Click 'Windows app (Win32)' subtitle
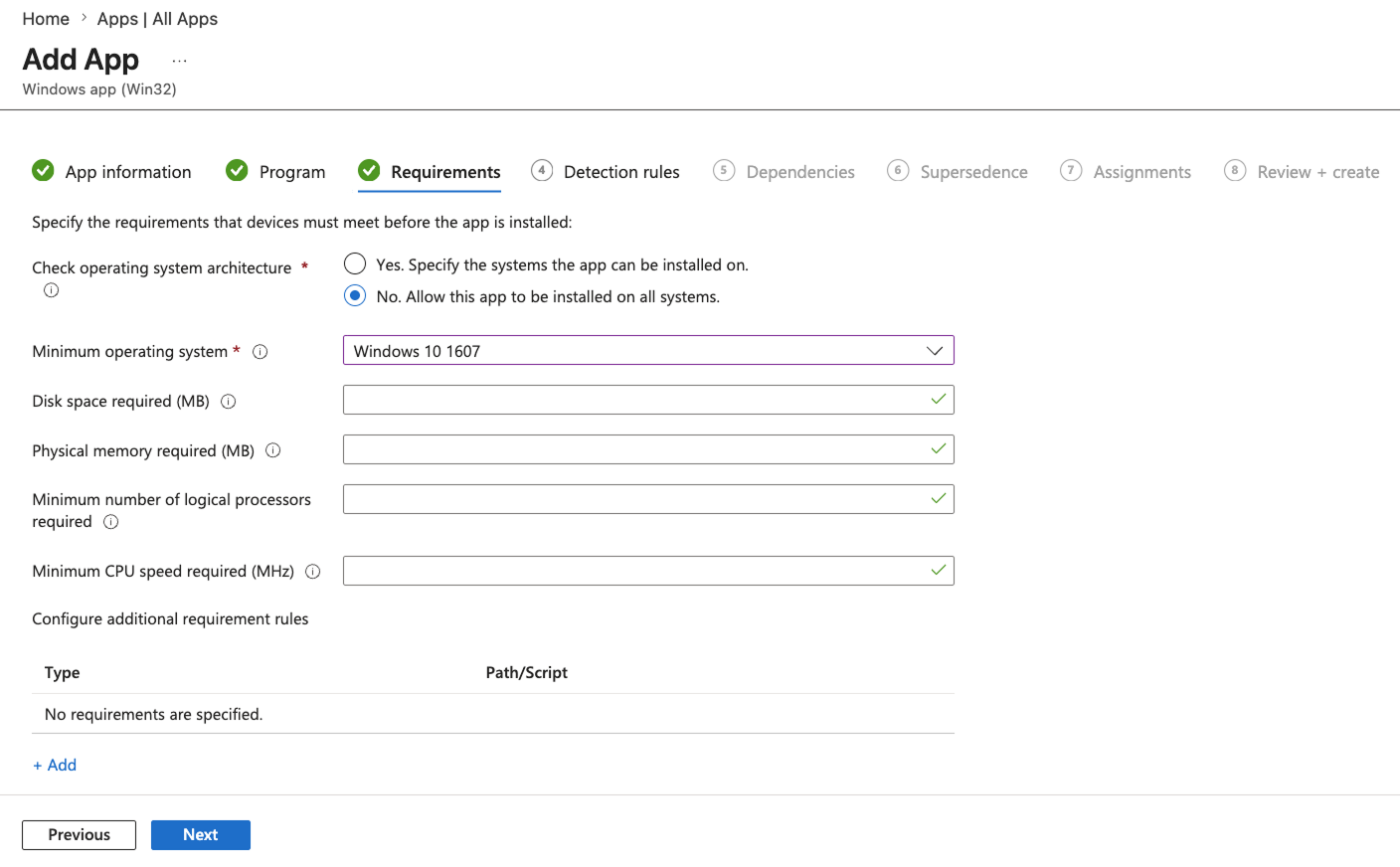Image resolution: width=1400 pixels, height=867 pixels. point(99,89)
